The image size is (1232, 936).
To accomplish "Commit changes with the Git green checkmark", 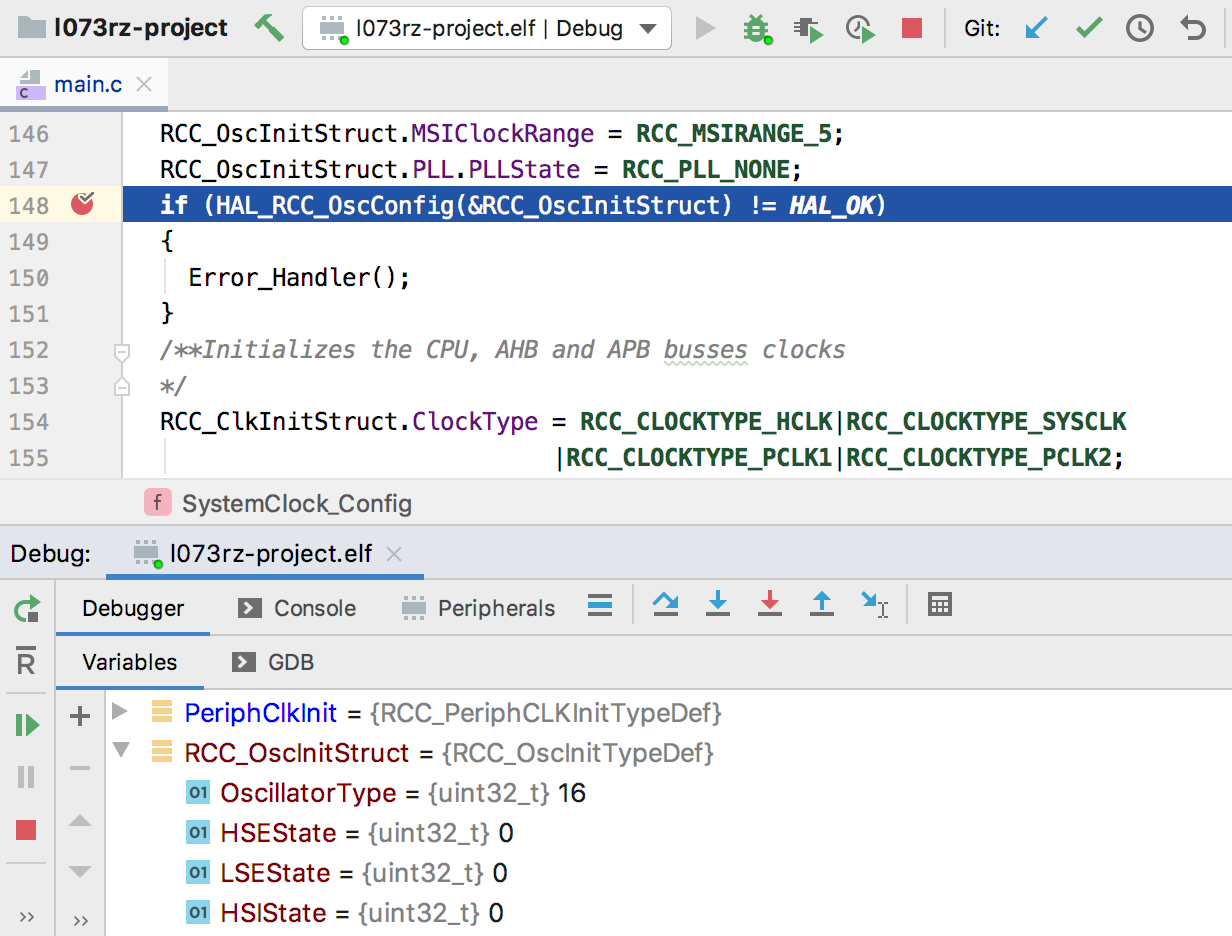I will [1088, 28].
